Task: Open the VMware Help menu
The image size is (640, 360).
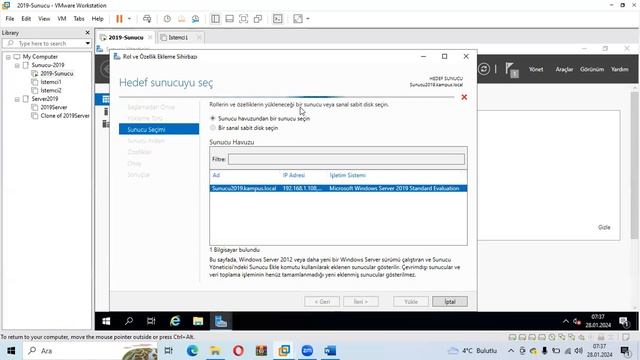Action: coord(97,19)
